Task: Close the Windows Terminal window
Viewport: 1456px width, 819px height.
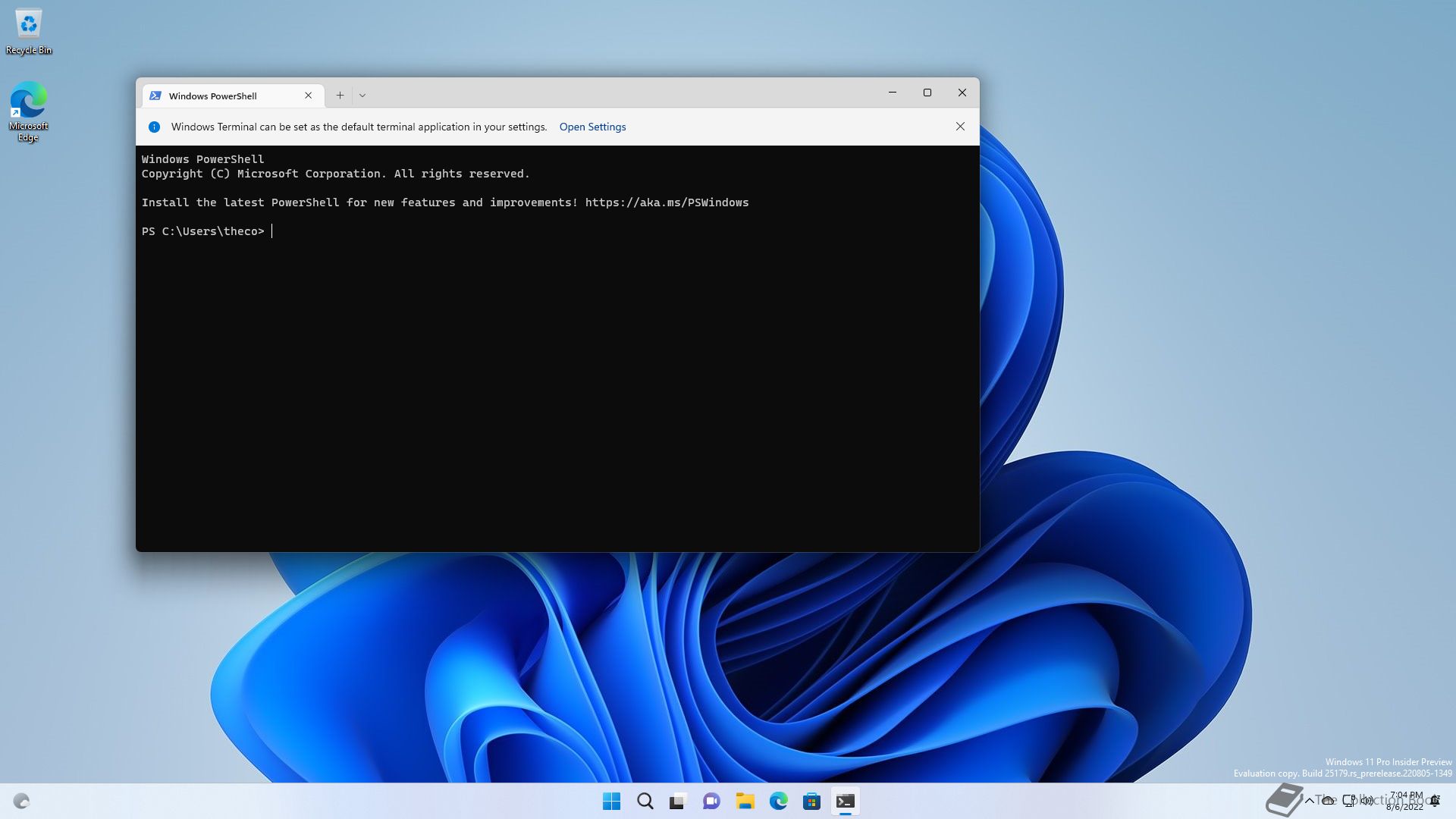Action: tap(962, 93)
